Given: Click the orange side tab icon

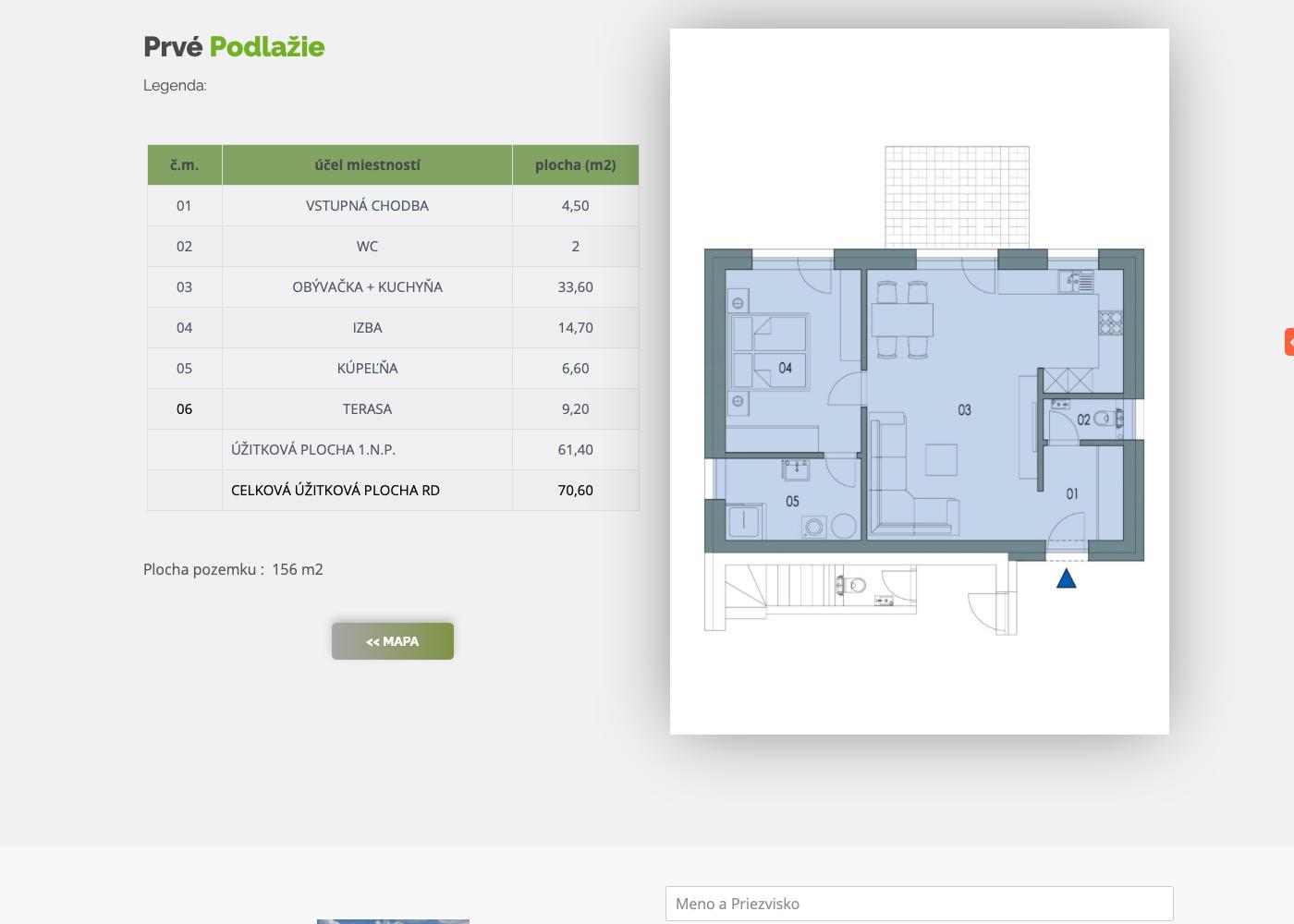Looking at the screenshot, I should click(1289, 342).
